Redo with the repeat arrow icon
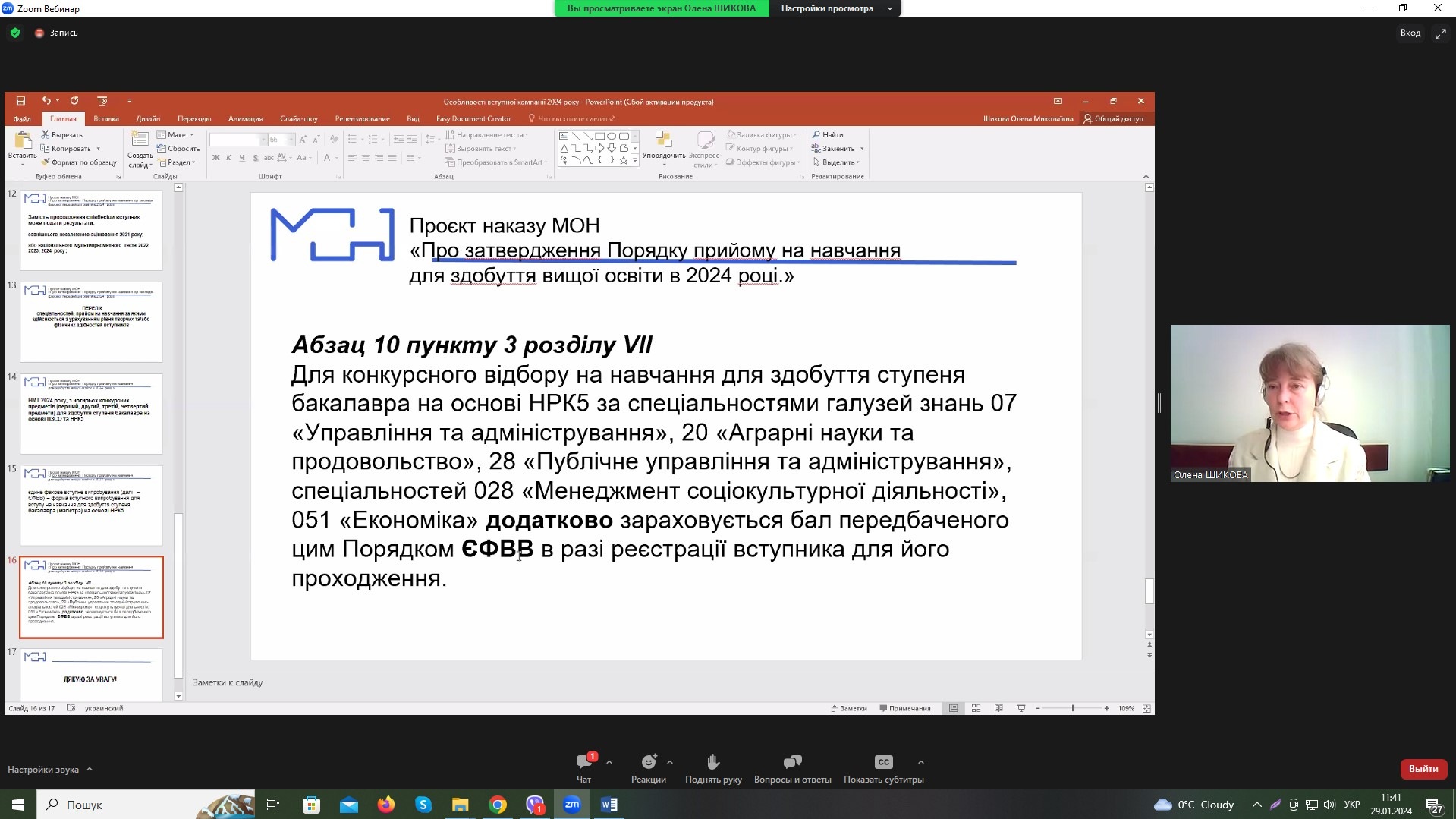The height and width of the screenshot is (819, 1456). tap(74, 101)
